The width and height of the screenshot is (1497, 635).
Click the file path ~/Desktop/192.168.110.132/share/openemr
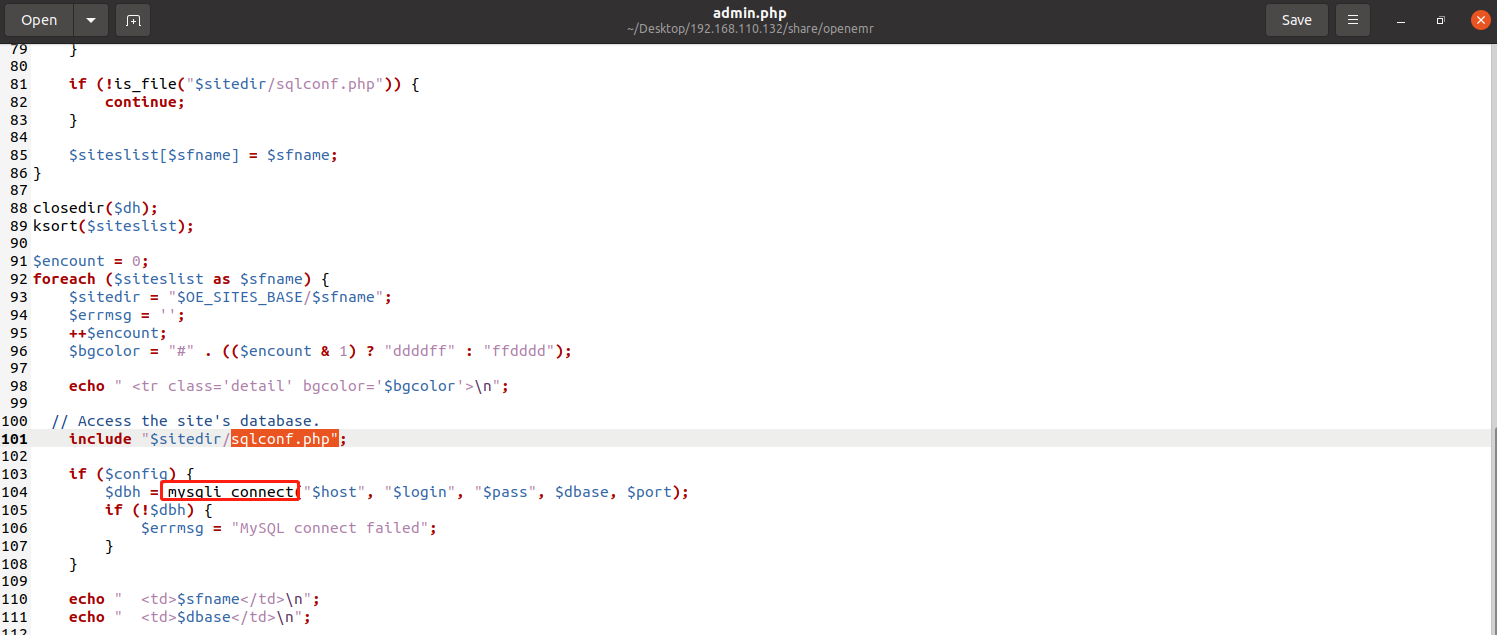[750, 29]
